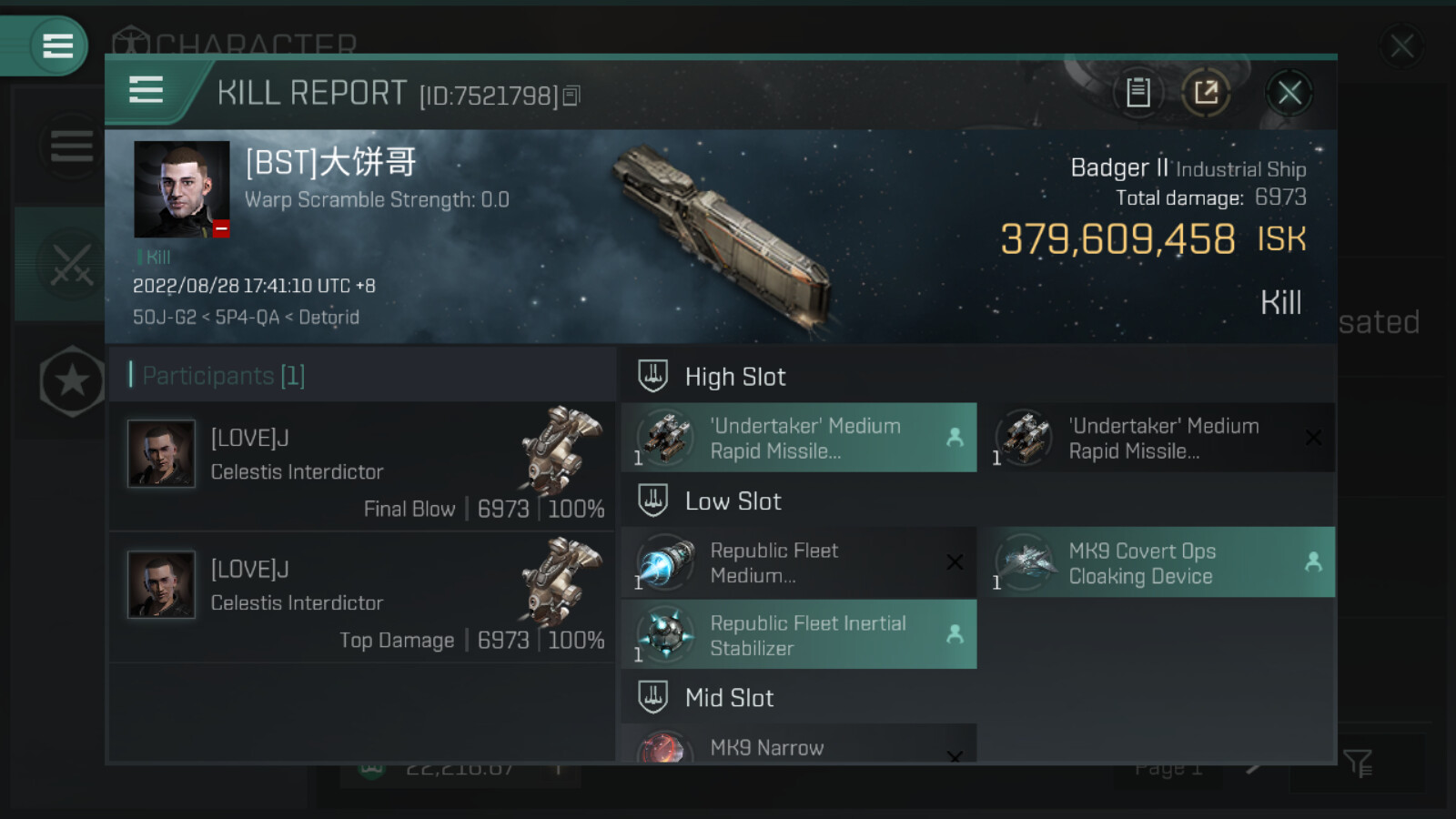Close the Kill Report window
1456x819 pixels.
coord(1289,92)
